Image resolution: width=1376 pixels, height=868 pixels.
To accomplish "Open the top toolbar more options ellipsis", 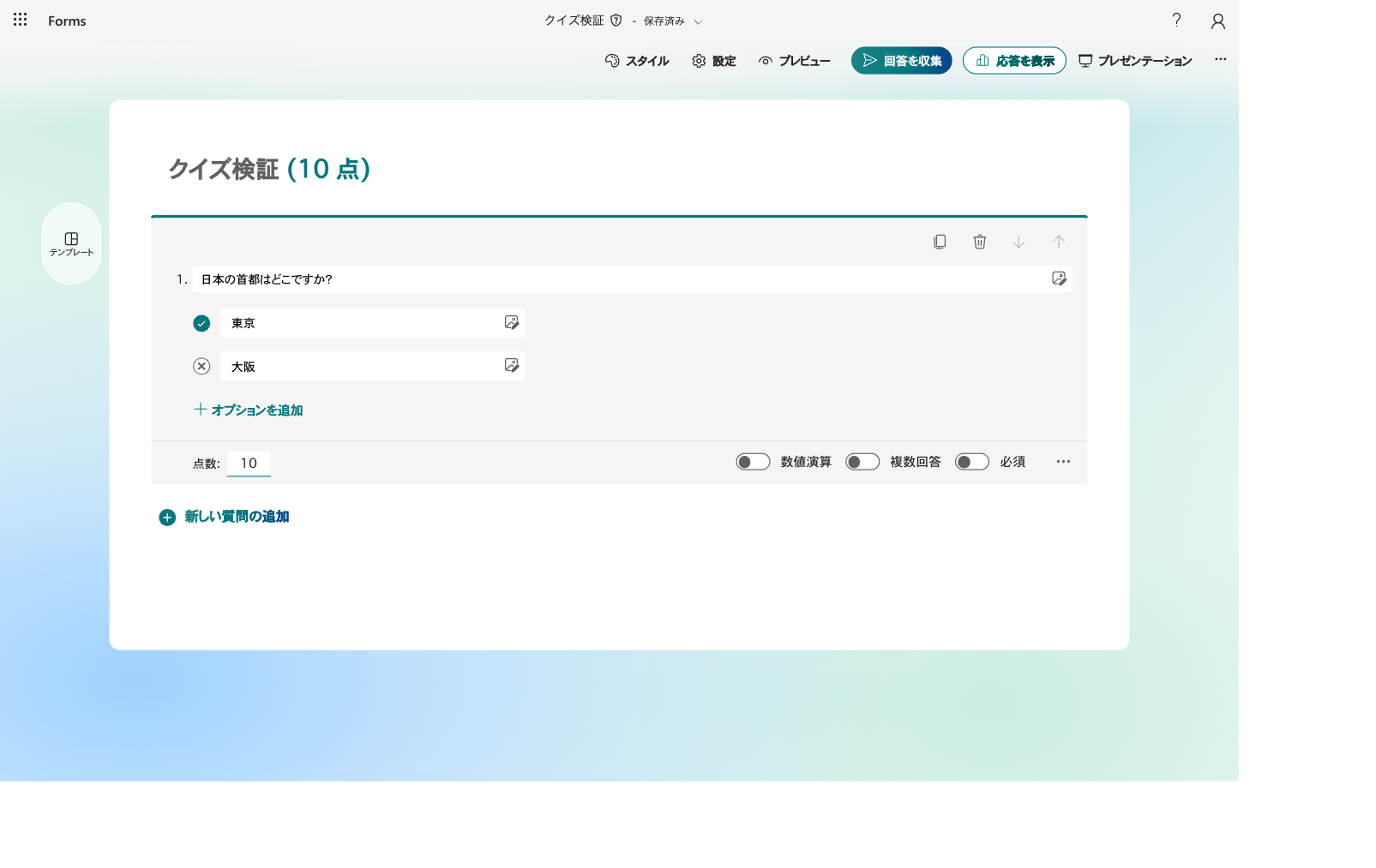I will [1221, 59].
